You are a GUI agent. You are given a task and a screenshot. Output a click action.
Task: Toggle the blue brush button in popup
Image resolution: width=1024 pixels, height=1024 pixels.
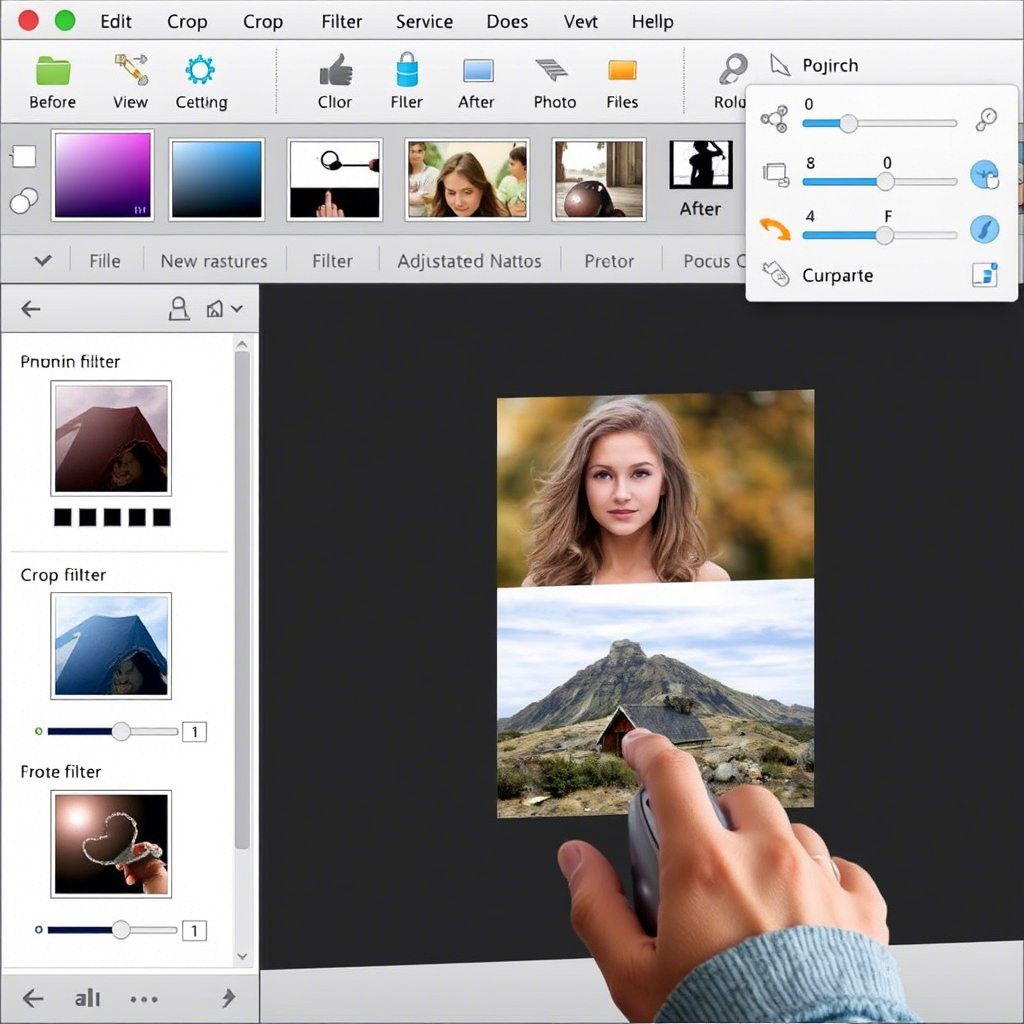(x=984, y=229)
